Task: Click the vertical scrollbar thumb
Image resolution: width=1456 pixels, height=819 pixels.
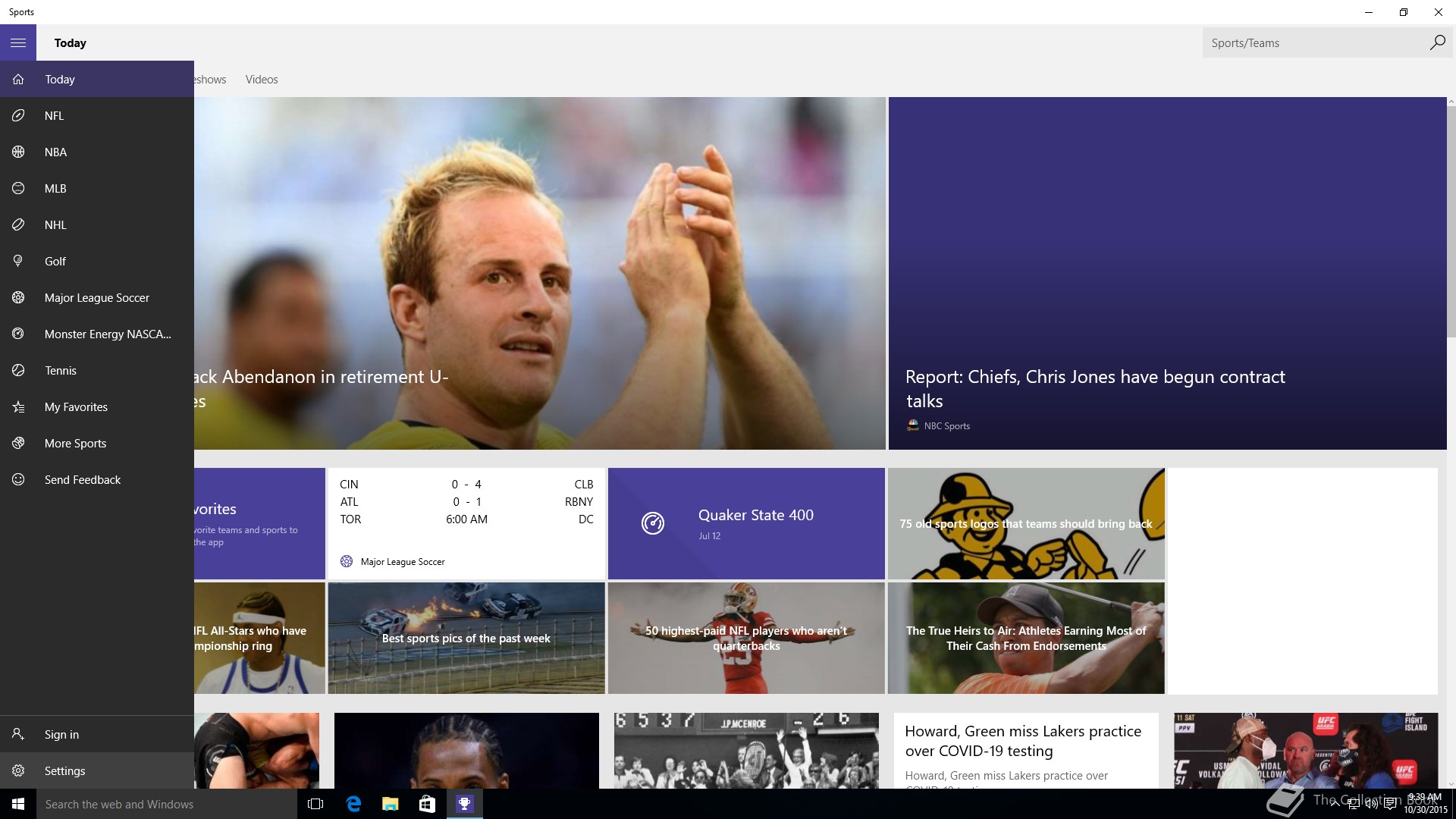Action: [x=1451, y=221]
